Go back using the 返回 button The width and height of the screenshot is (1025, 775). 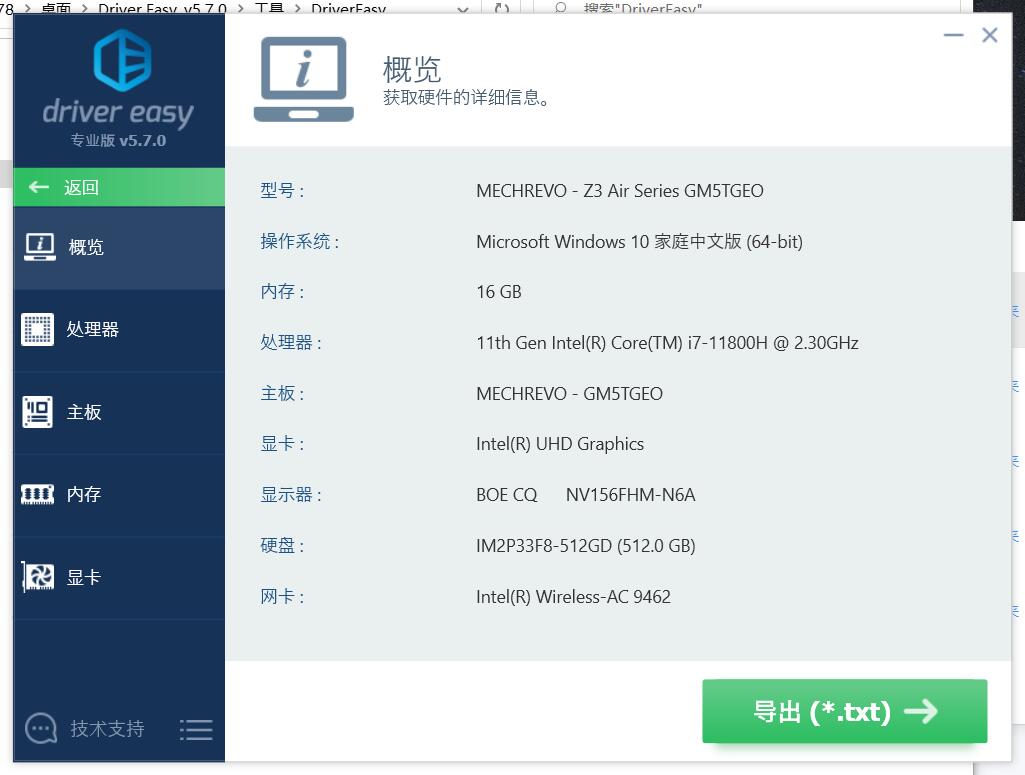tap(119, 188)
